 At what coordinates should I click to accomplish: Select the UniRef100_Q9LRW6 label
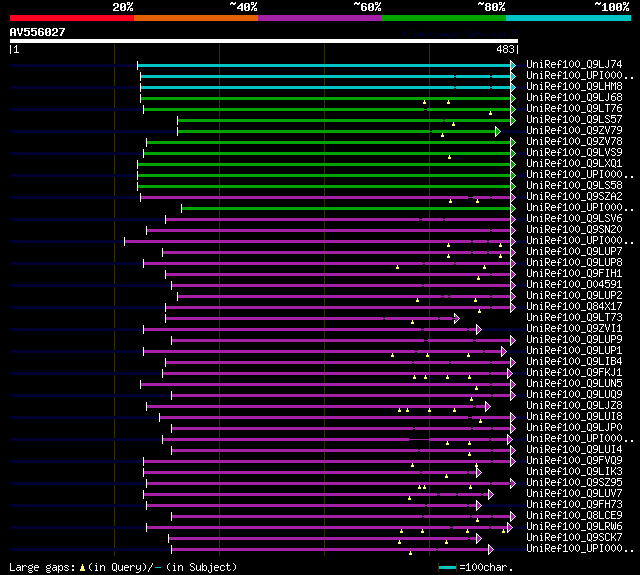[574, 527]
